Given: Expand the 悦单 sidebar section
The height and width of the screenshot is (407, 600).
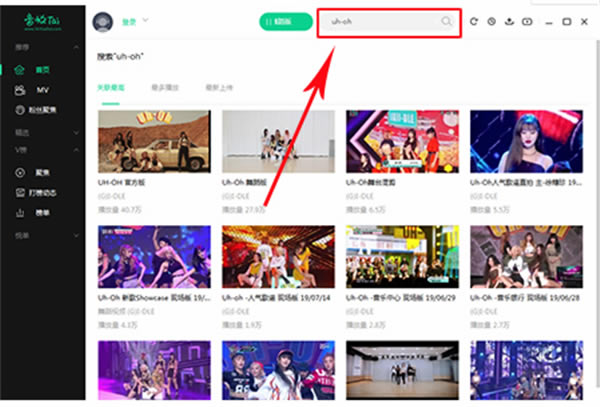Looking at the screenshot, I should (x=76, y=236).
